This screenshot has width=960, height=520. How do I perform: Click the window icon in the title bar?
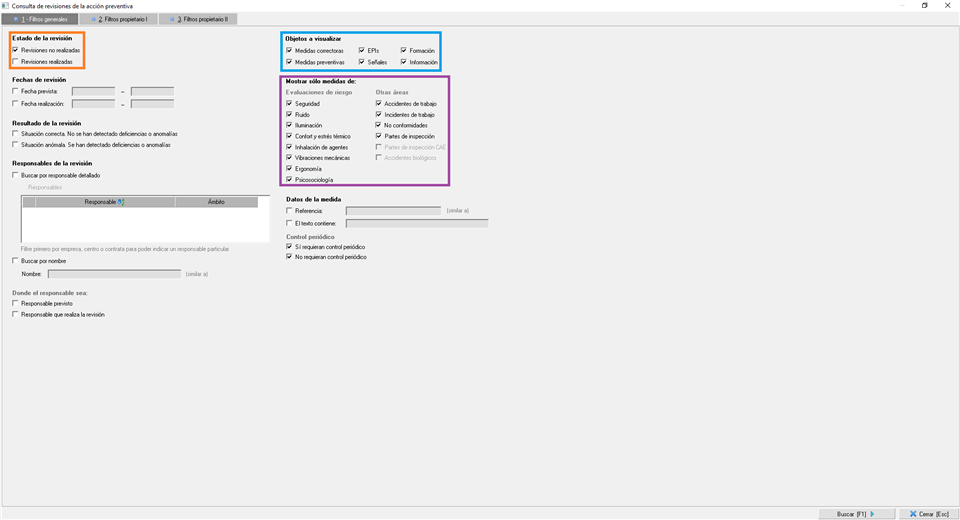tap(6, 5)
